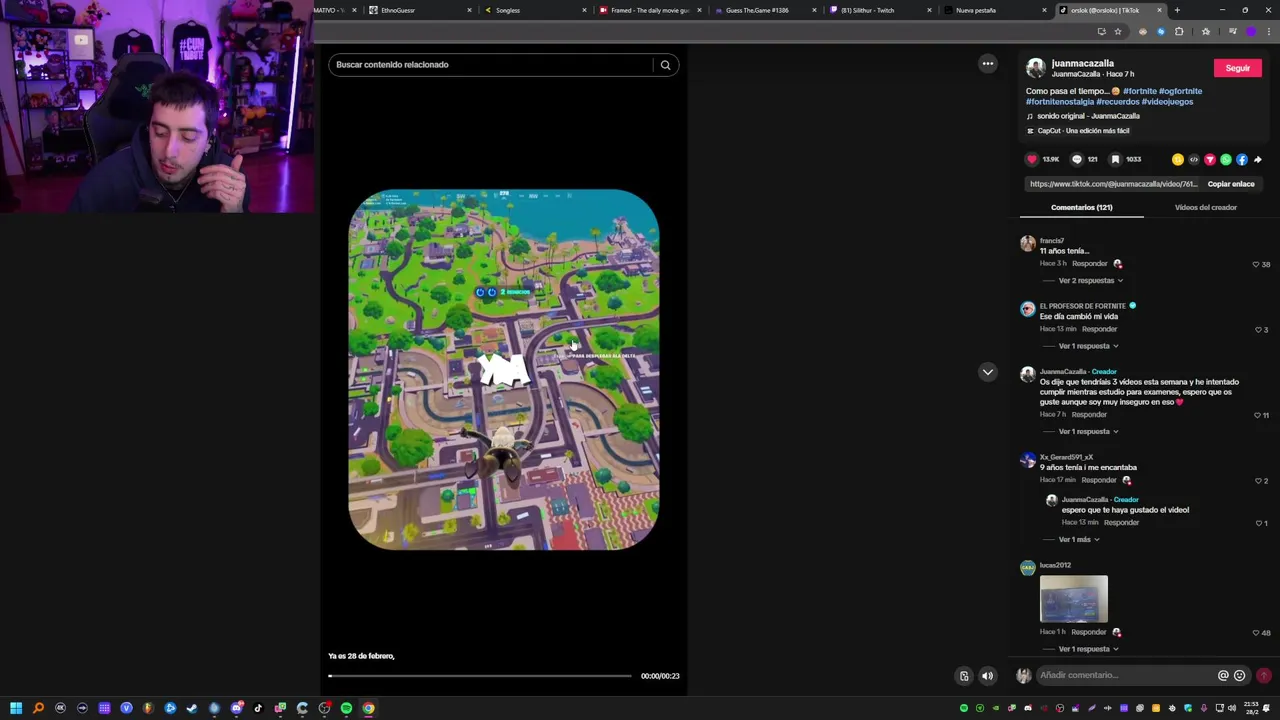The width and height of the screenshot is (1280, 720).
Task: Open Discord from the taskbar
Action: coord(236,708)
